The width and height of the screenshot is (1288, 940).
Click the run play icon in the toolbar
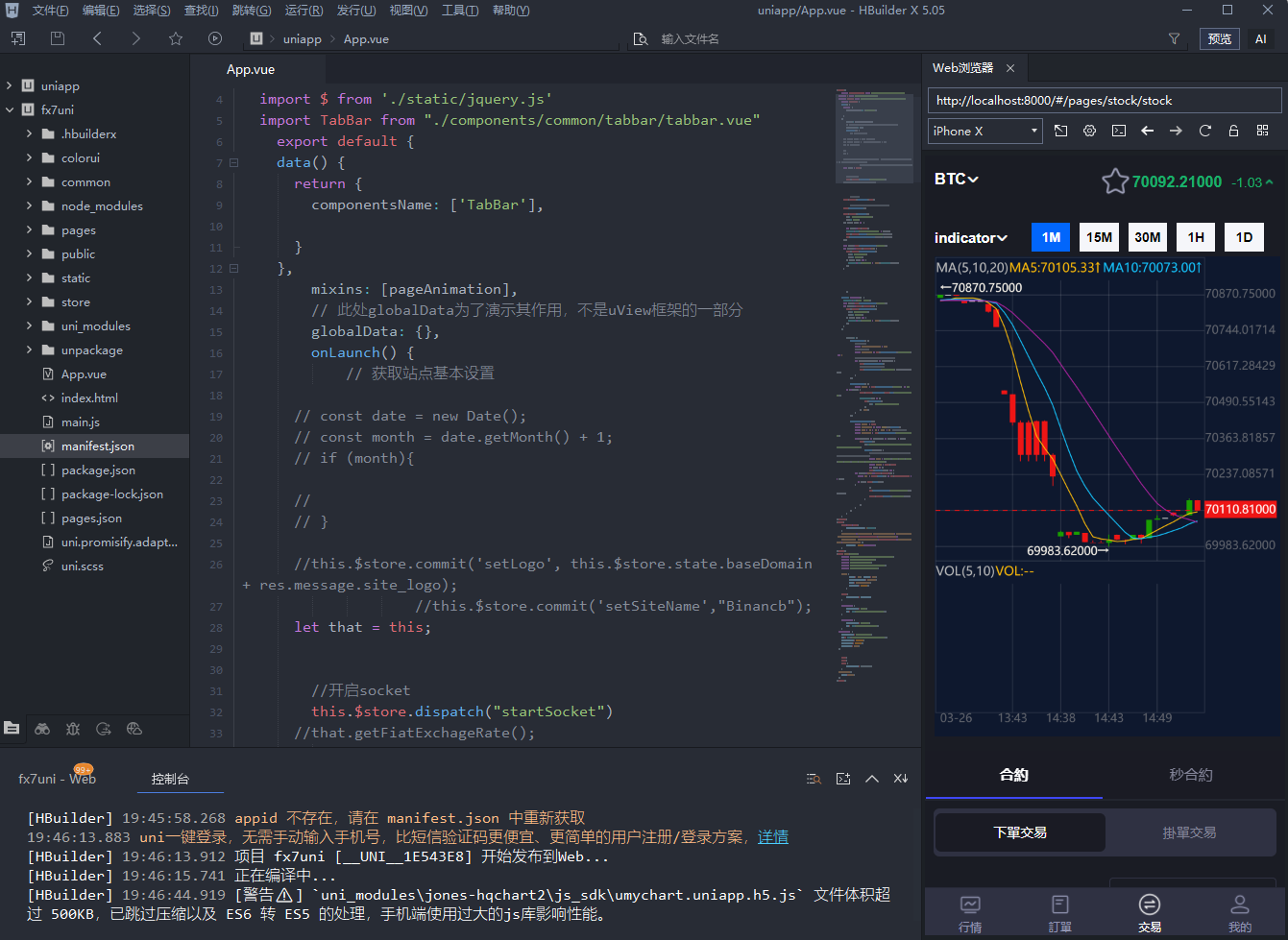pyautogui.click(x=215, y=38)
